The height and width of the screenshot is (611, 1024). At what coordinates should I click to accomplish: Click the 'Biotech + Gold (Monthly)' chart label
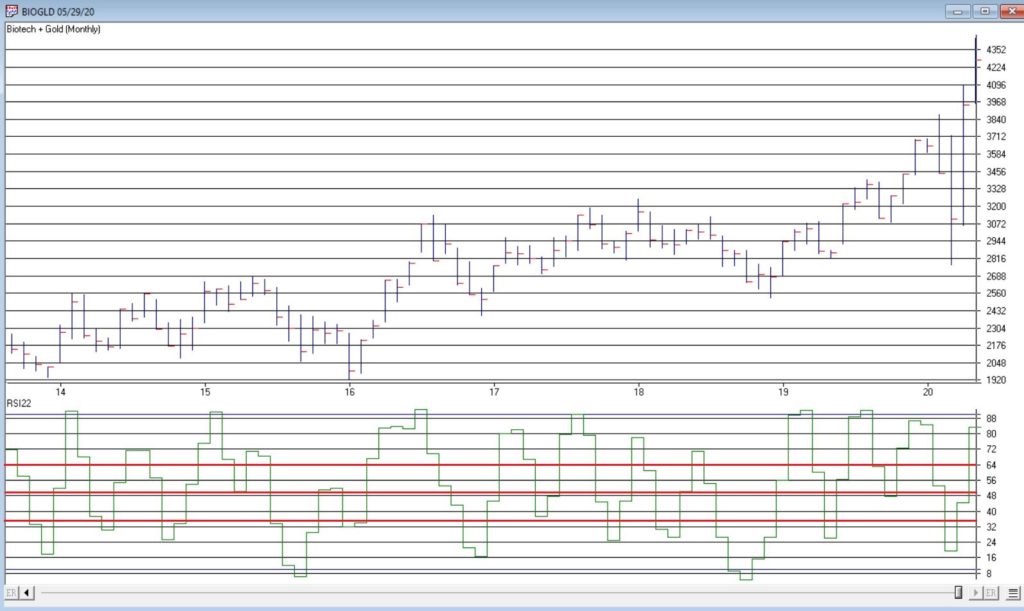point(54,29)
